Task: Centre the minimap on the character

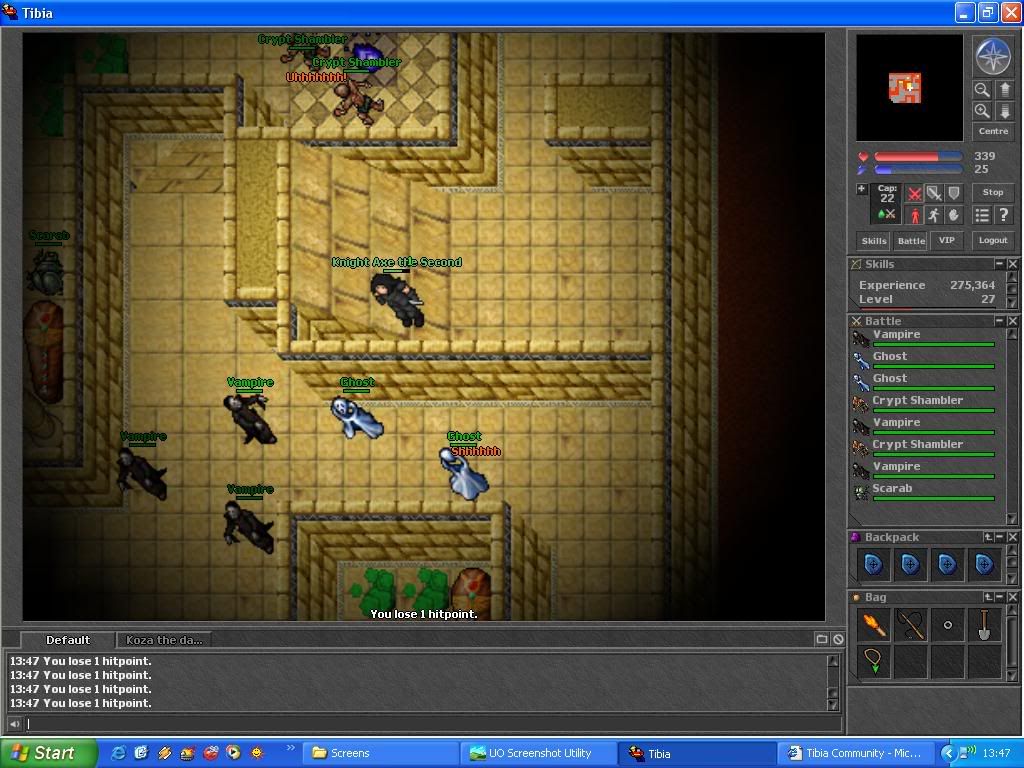Action: (993, 131)
